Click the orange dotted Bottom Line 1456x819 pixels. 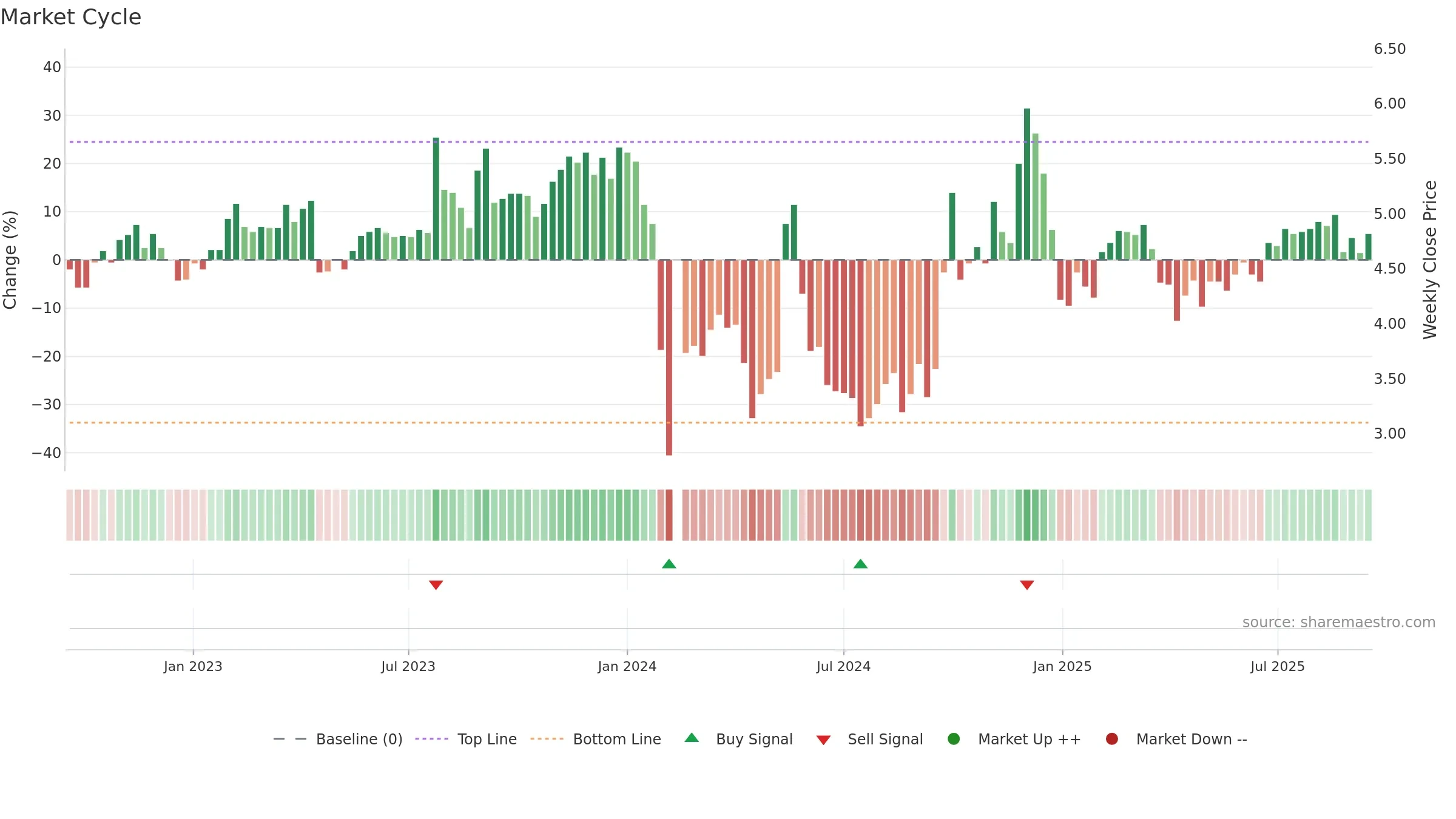[719, 422]
